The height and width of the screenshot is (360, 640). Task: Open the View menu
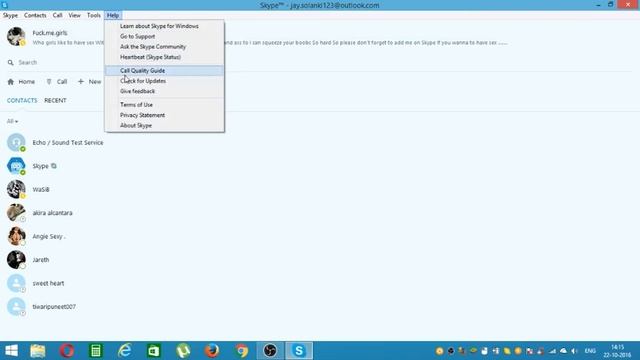(74, 15)
